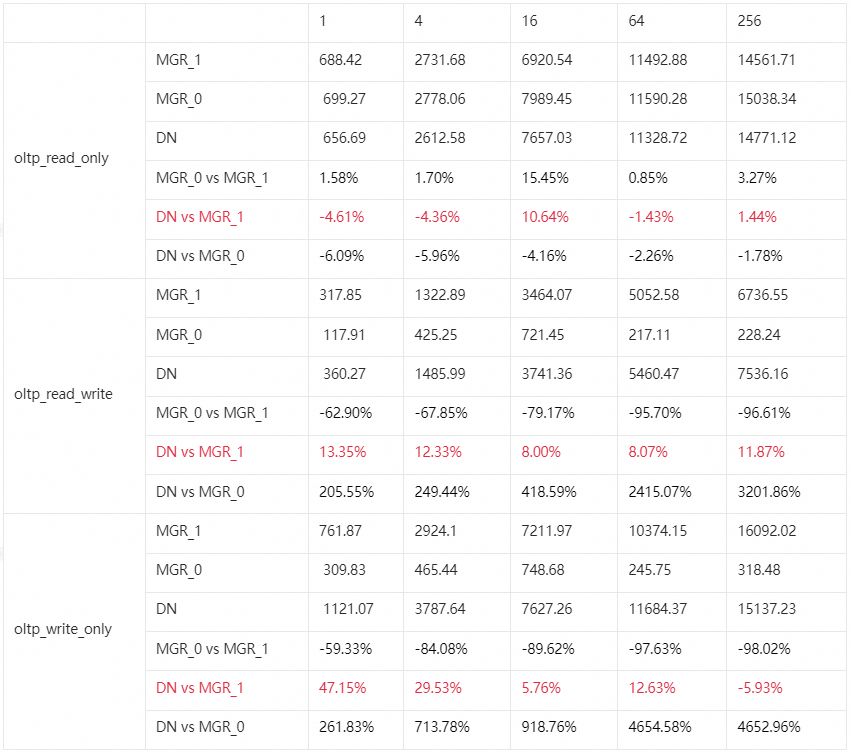The width and height of the screenshot is (850, 753).
Task: Click the red 47.15% cell
Action: pos(342,688)
